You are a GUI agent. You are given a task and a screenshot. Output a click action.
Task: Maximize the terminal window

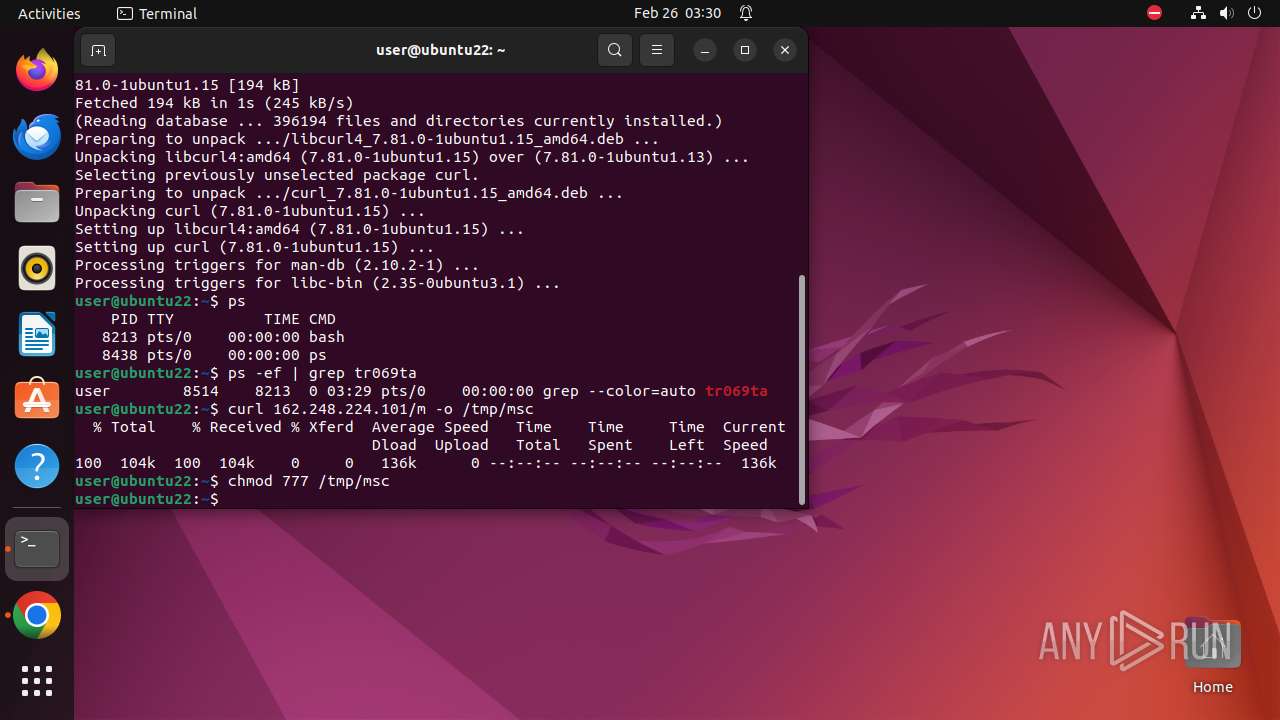pyautogui.click(x=745, y=50)
